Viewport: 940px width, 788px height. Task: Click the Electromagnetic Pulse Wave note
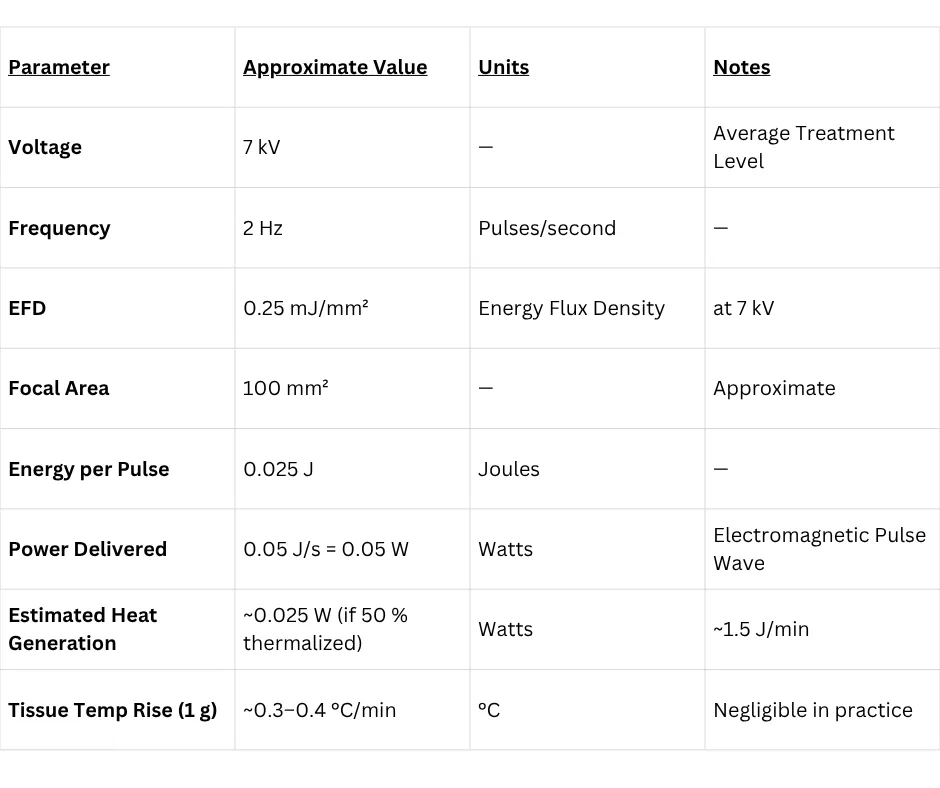[x=820, y=549]
